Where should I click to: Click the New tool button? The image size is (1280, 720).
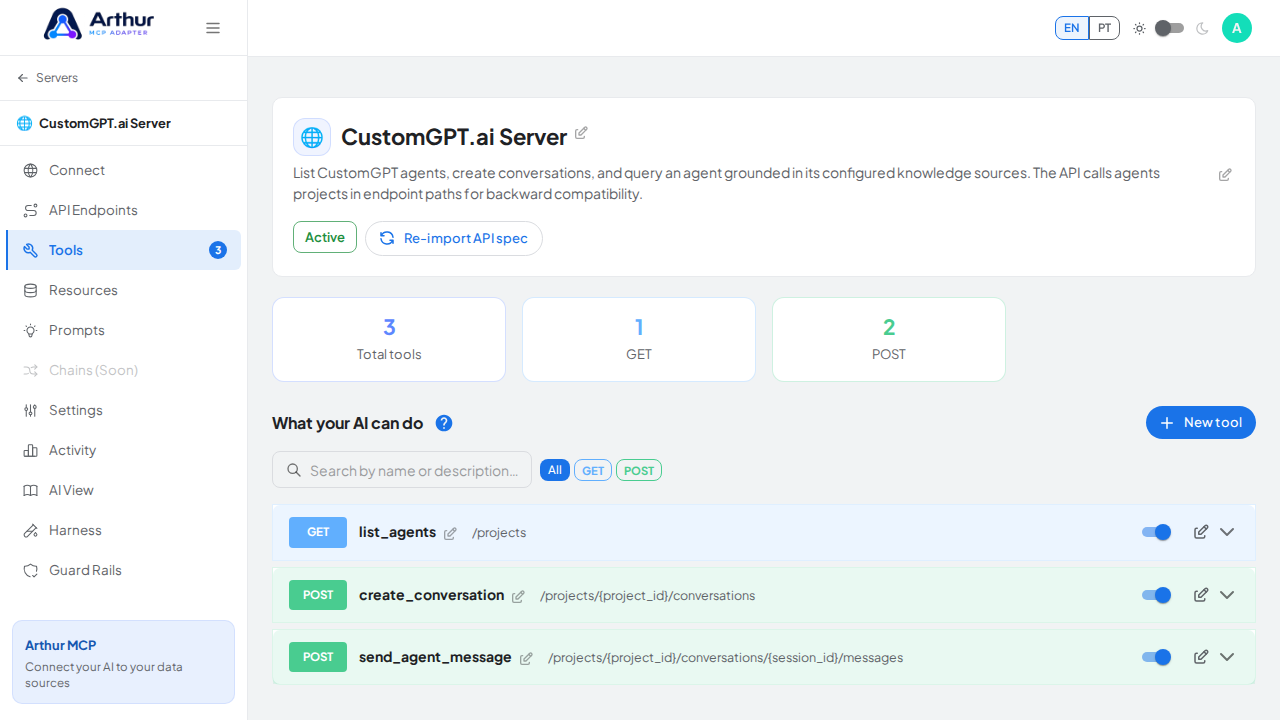pos(1201,423)
